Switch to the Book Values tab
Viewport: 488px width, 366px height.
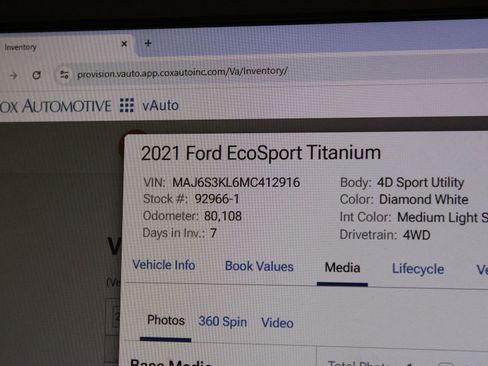pos(259,266)
